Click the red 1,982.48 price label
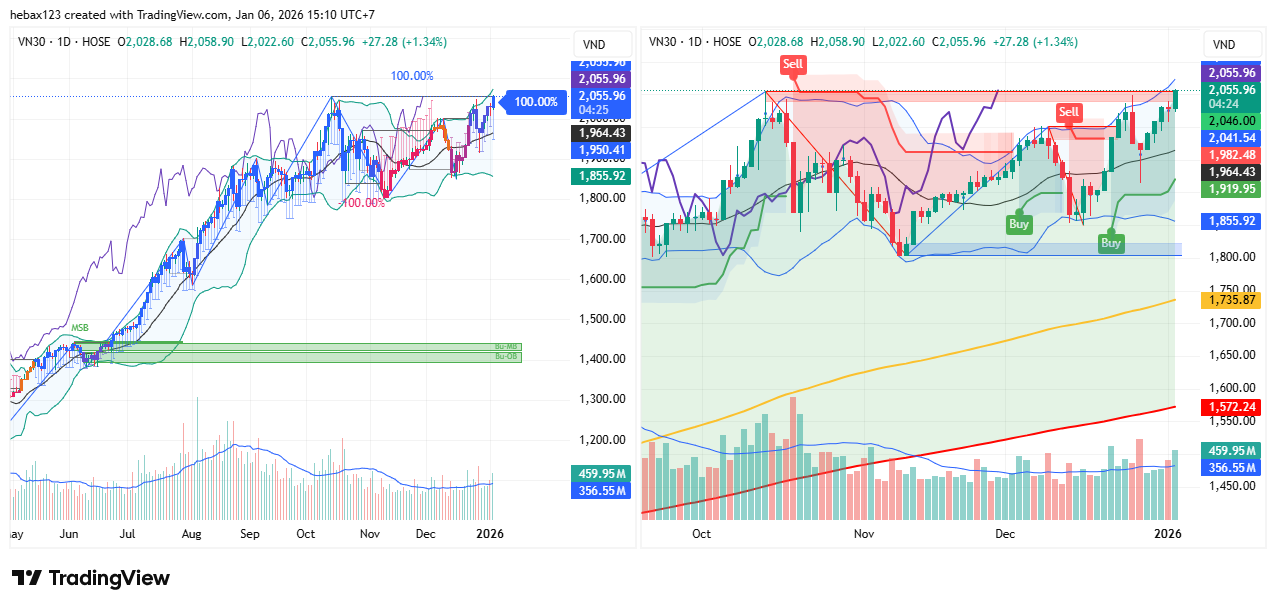1276x608 pixels. point(1232,154)
